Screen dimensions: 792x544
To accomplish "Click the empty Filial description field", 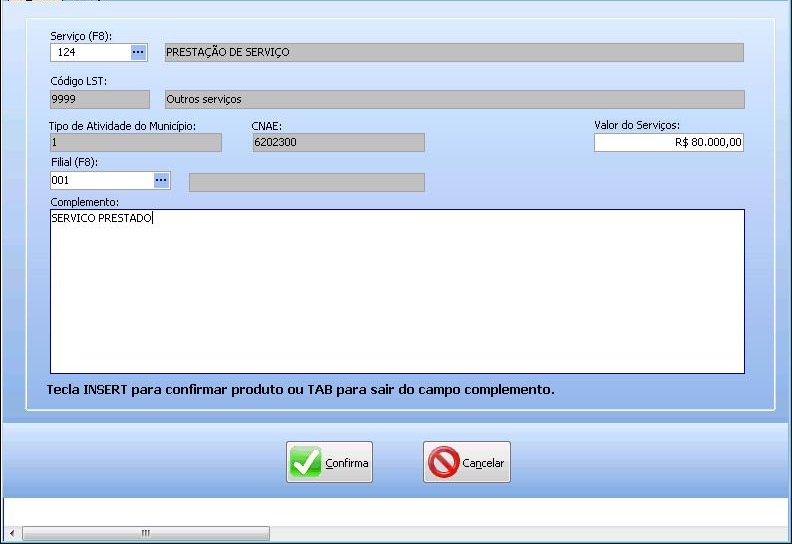I will point(306,182).
